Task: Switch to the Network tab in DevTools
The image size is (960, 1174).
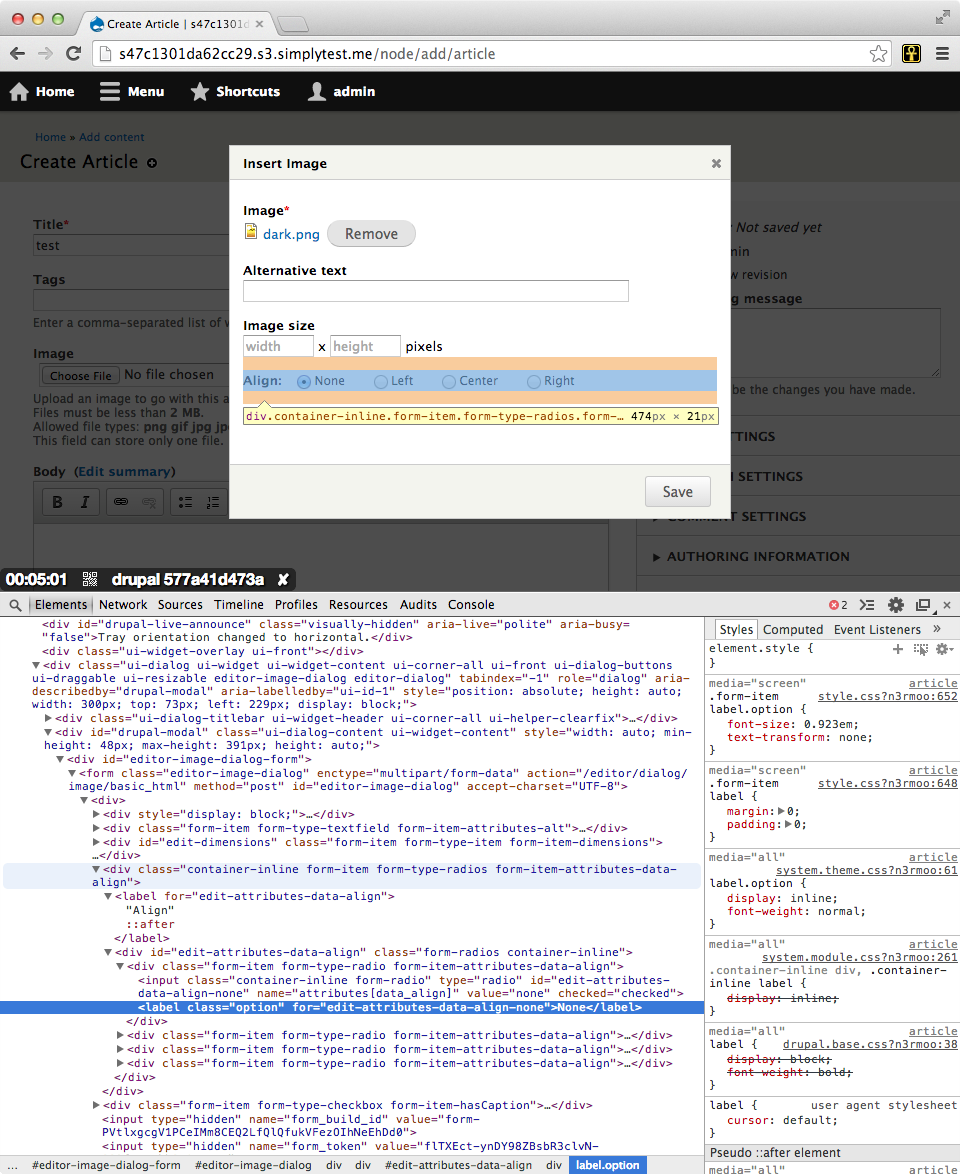Action: pos(123,604)
